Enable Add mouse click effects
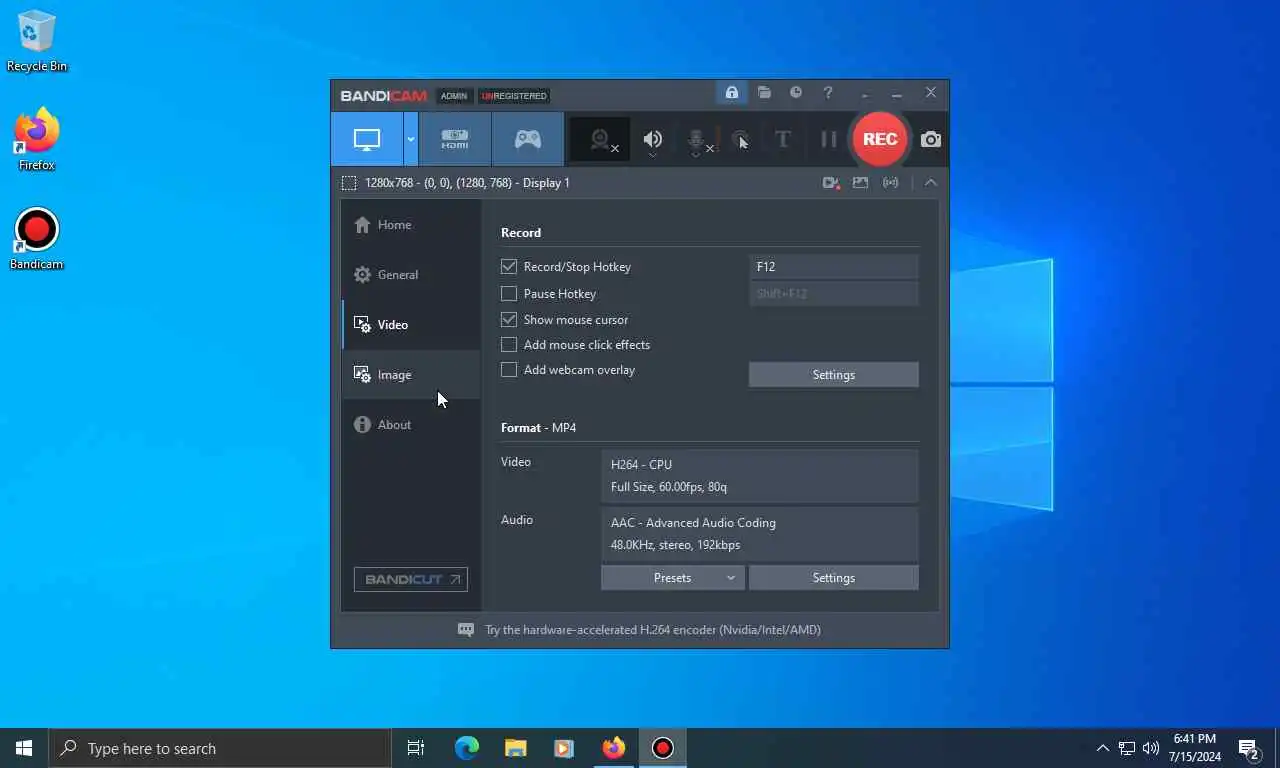 509,345
